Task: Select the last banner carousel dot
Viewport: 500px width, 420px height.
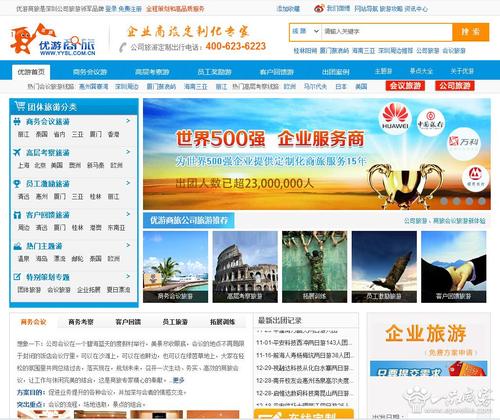Action: (482, 201)
